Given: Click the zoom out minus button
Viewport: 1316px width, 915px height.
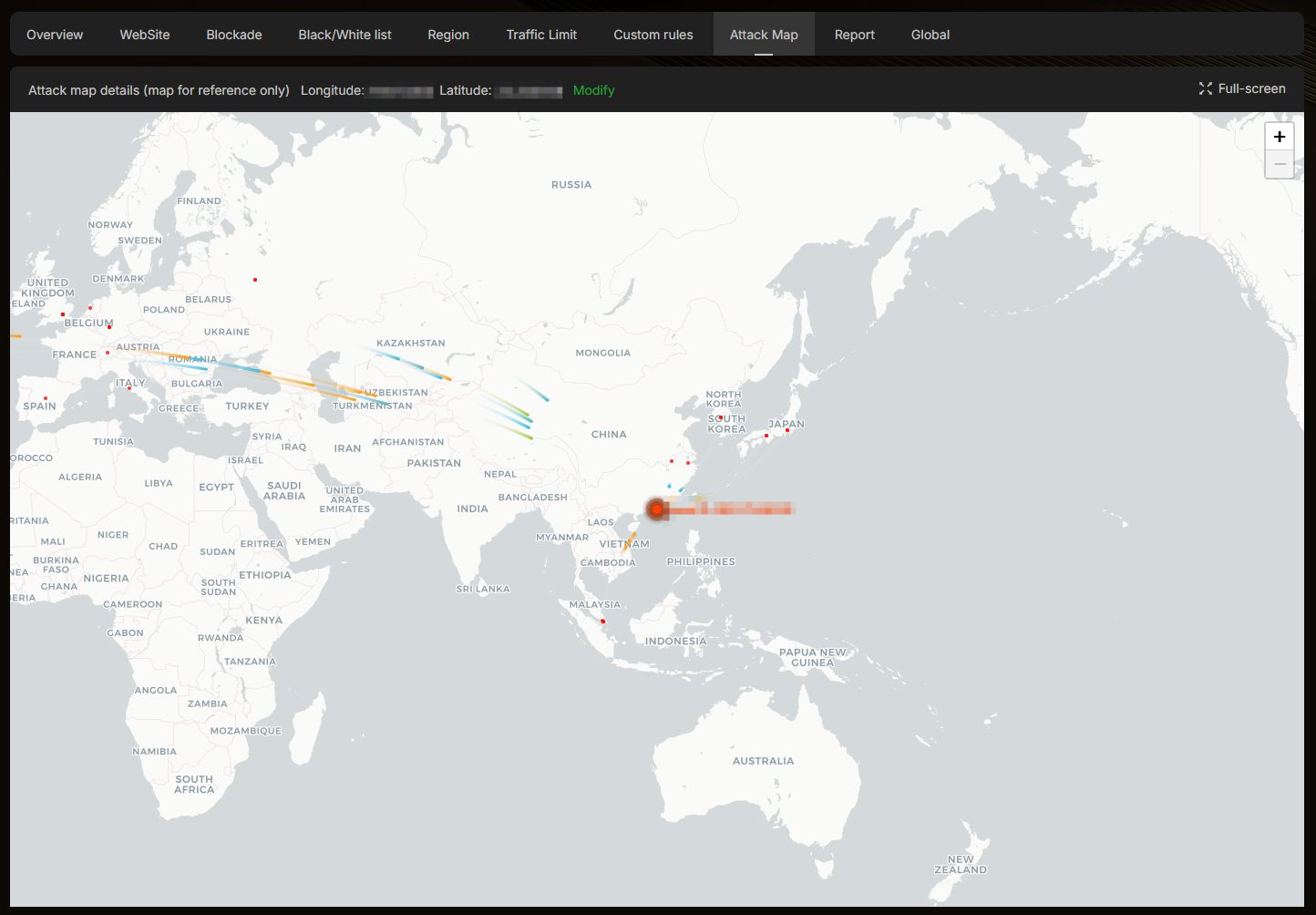Looking at the screenshot, I should coord(1280,164).
